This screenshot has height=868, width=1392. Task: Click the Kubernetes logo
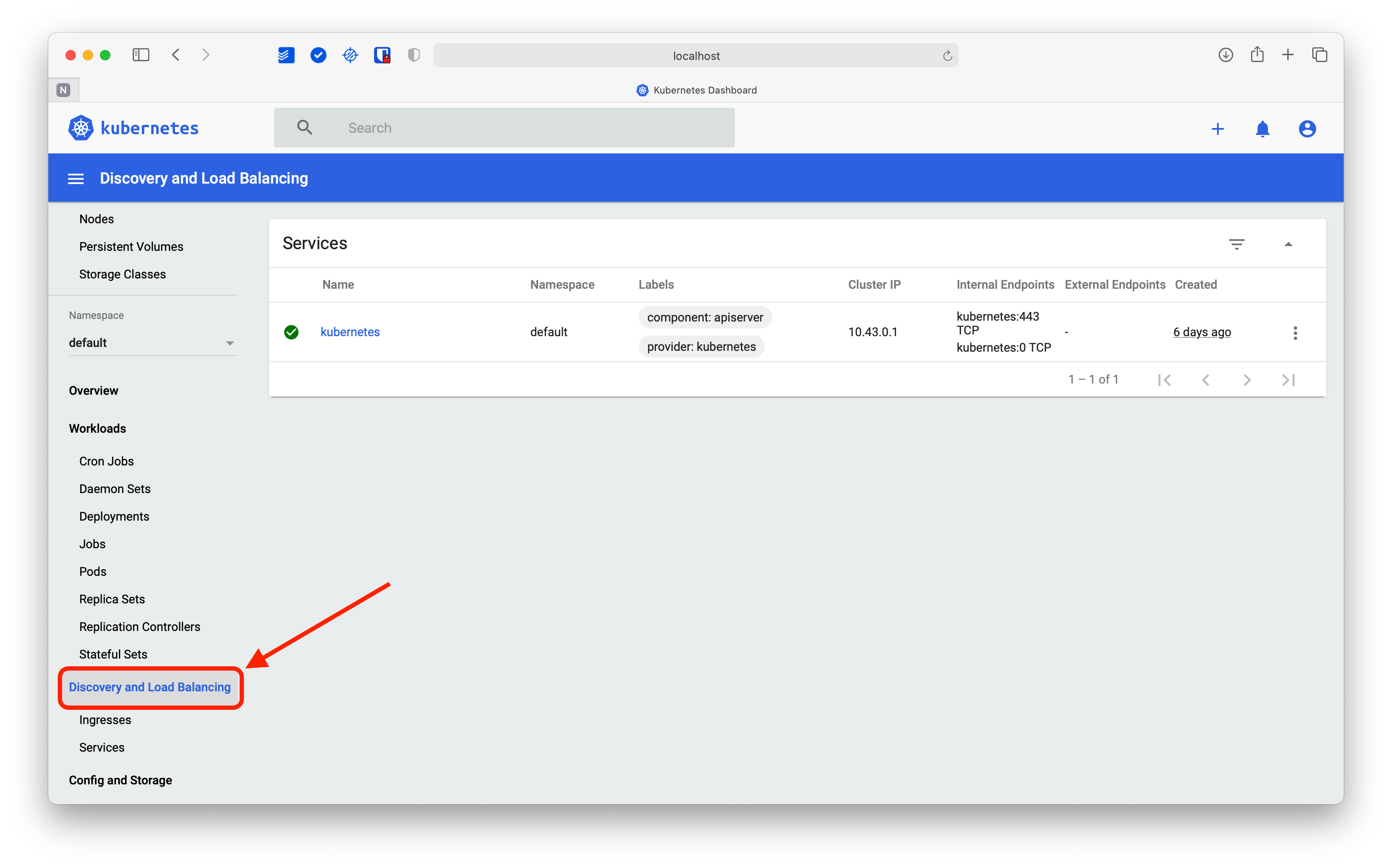(x=133, y=128)
